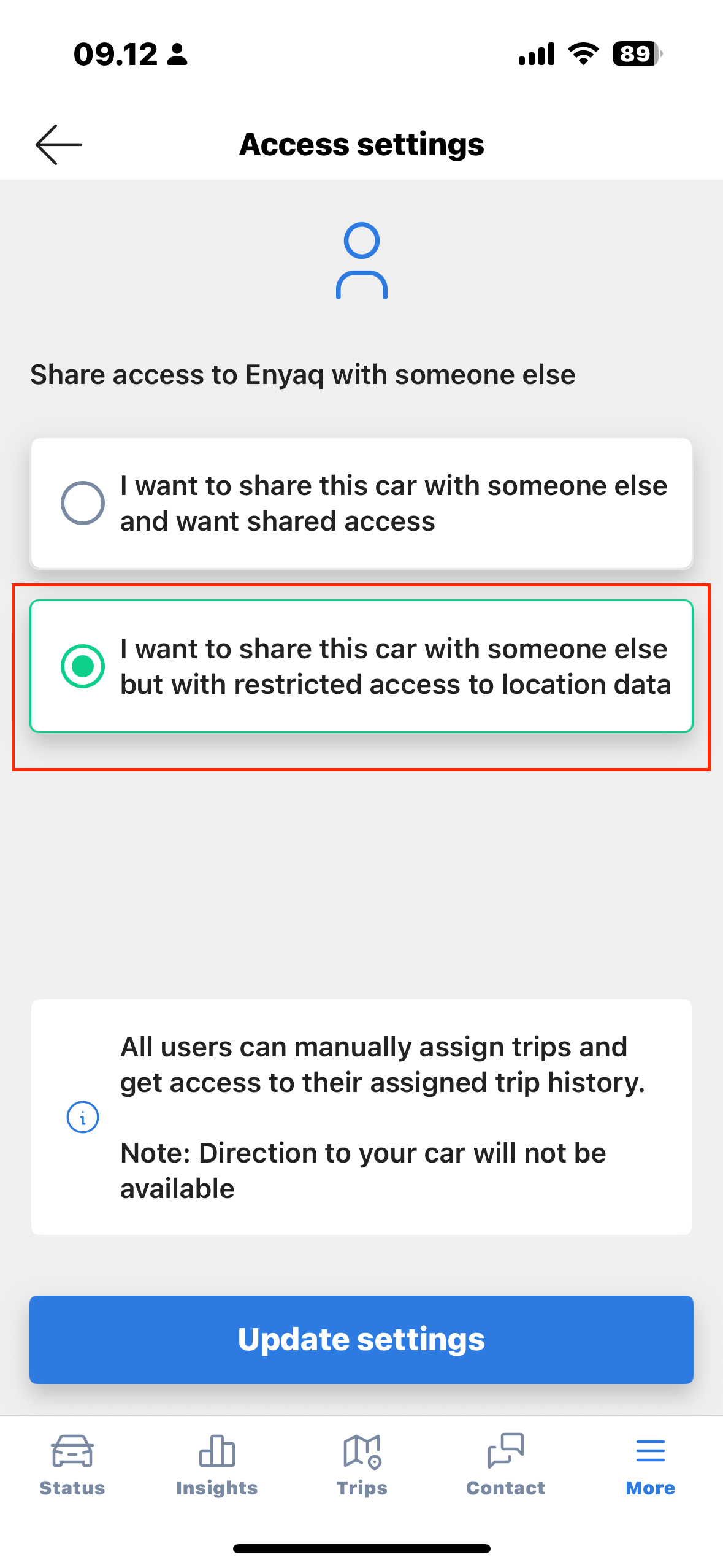Screen dimensions: 723x1568
Task: Tap the Status car icon
Action: [x=72, y=1451]
